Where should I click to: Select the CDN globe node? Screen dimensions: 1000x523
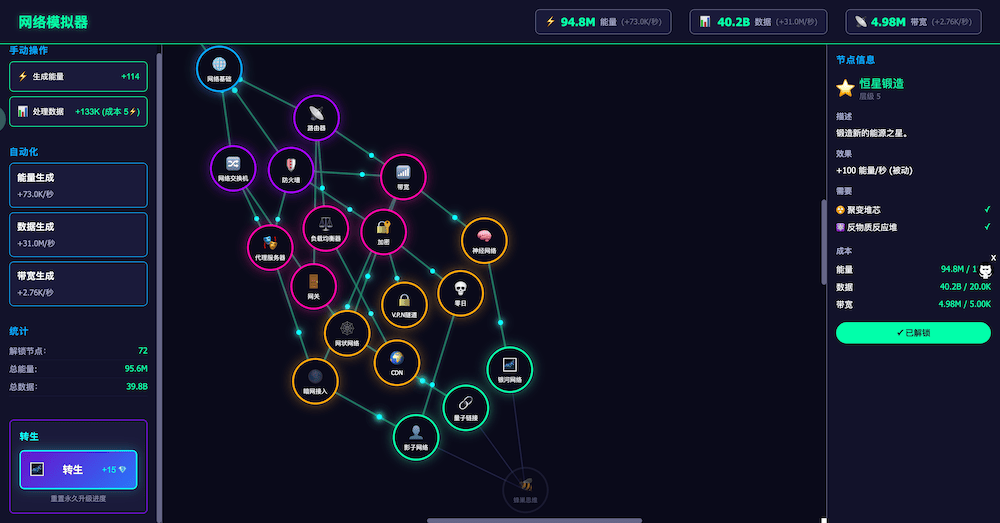click(x=396, y=362)
